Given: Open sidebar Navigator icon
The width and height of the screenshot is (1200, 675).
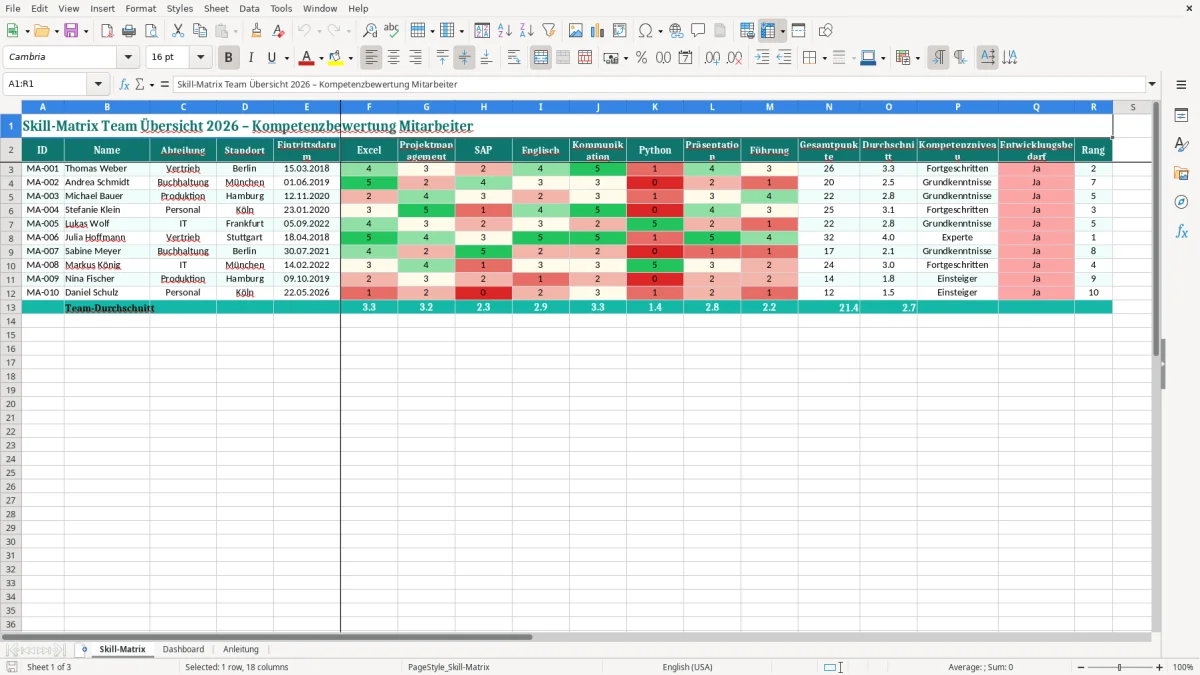Looking at the screenshot, I should 1181,202.
